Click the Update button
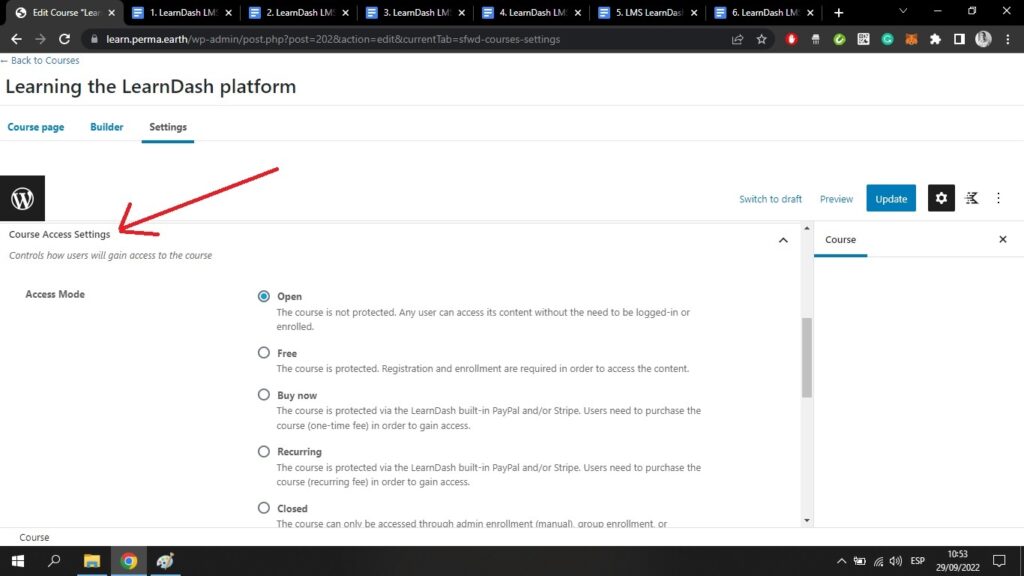Image resolution: width=1024 pixels, height=576 pixels. point(891,198)
